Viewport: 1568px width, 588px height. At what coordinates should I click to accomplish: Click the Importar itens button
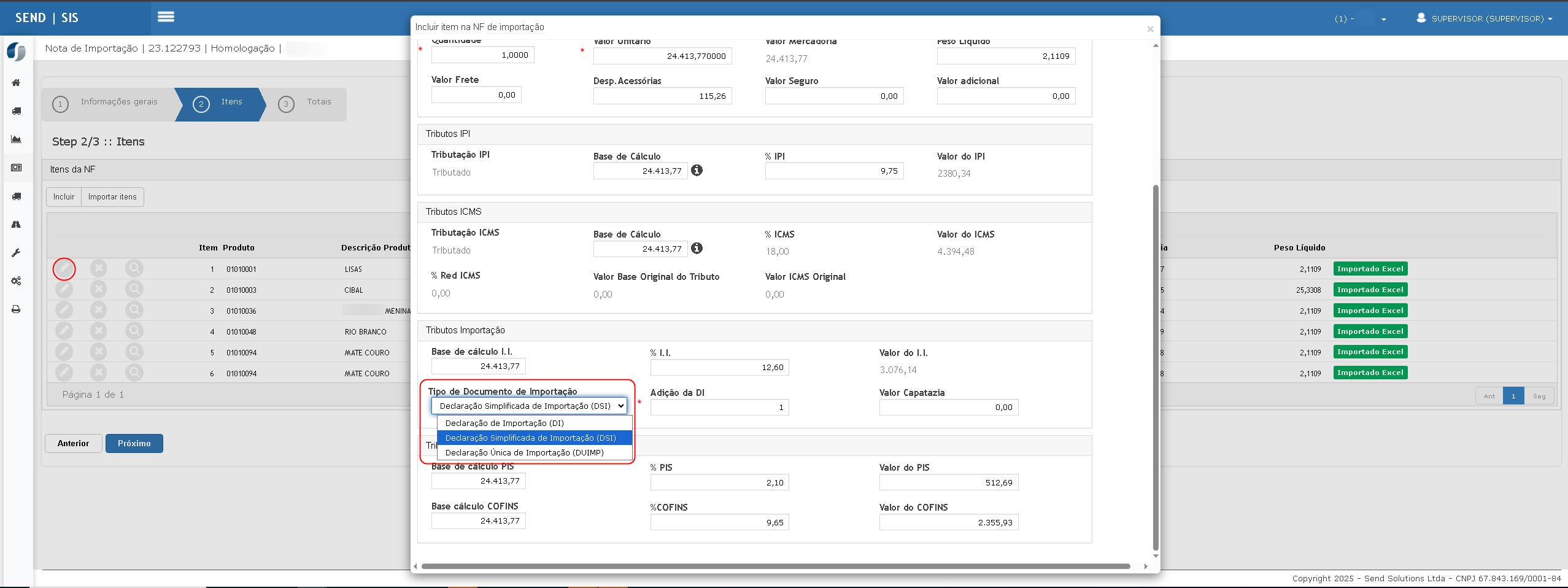(x=112, y=197)
